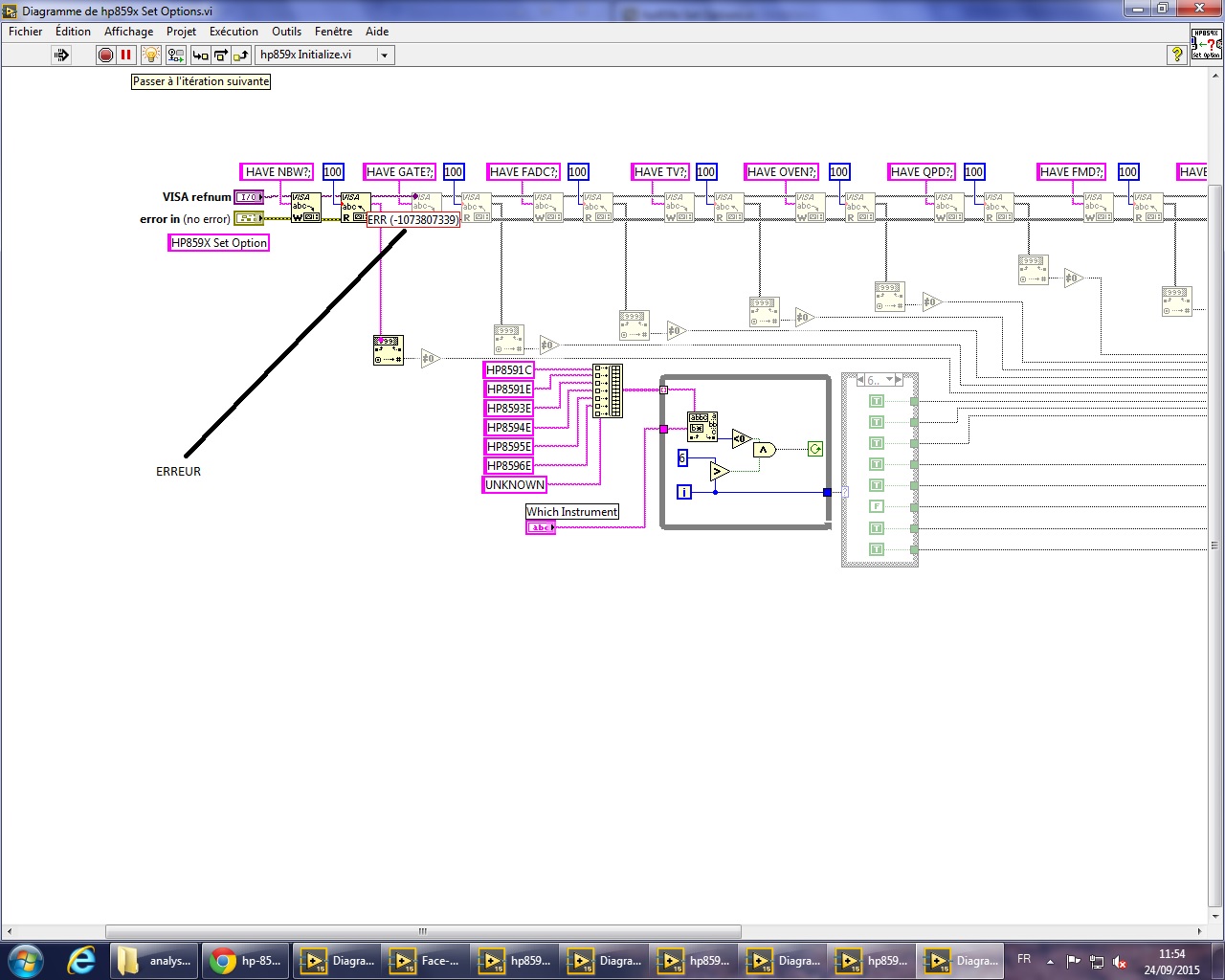Open Internet Explorer from the taskbar
The height and width of the screenshot is (980, 1225).
[82, 960]
